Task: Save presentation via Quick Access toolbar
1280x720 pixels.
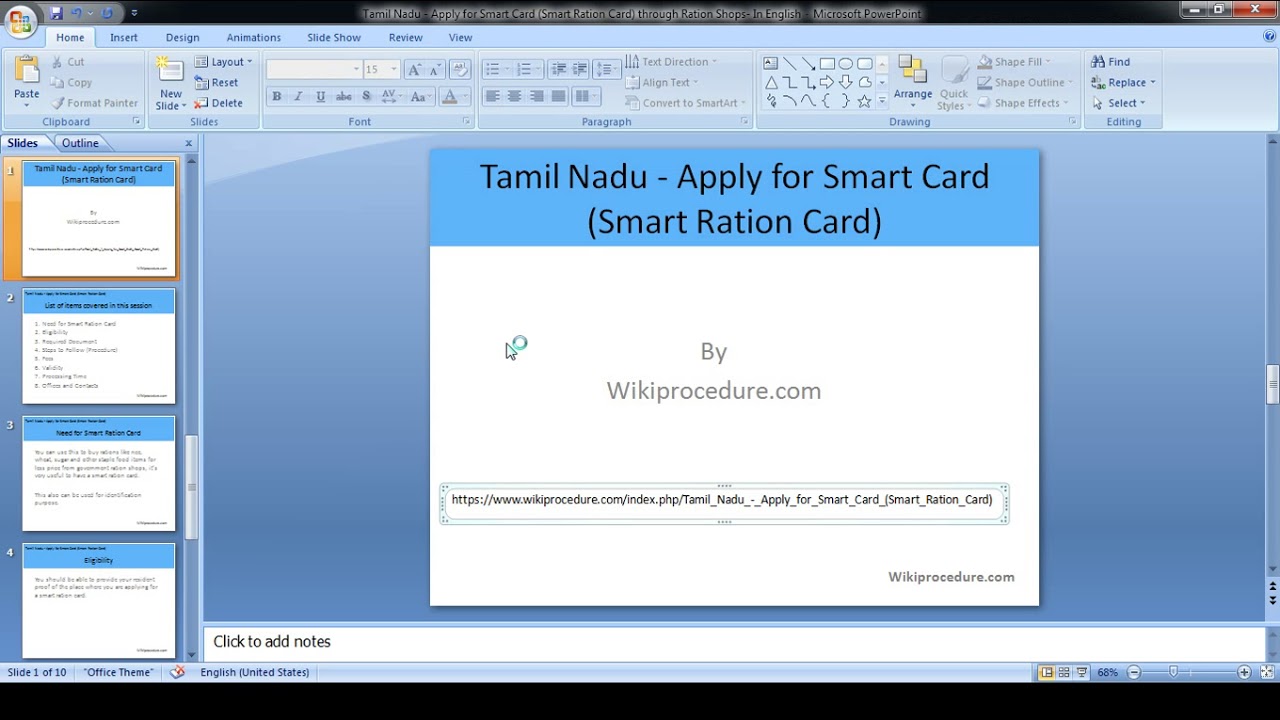Action: [x=56, y=13]
